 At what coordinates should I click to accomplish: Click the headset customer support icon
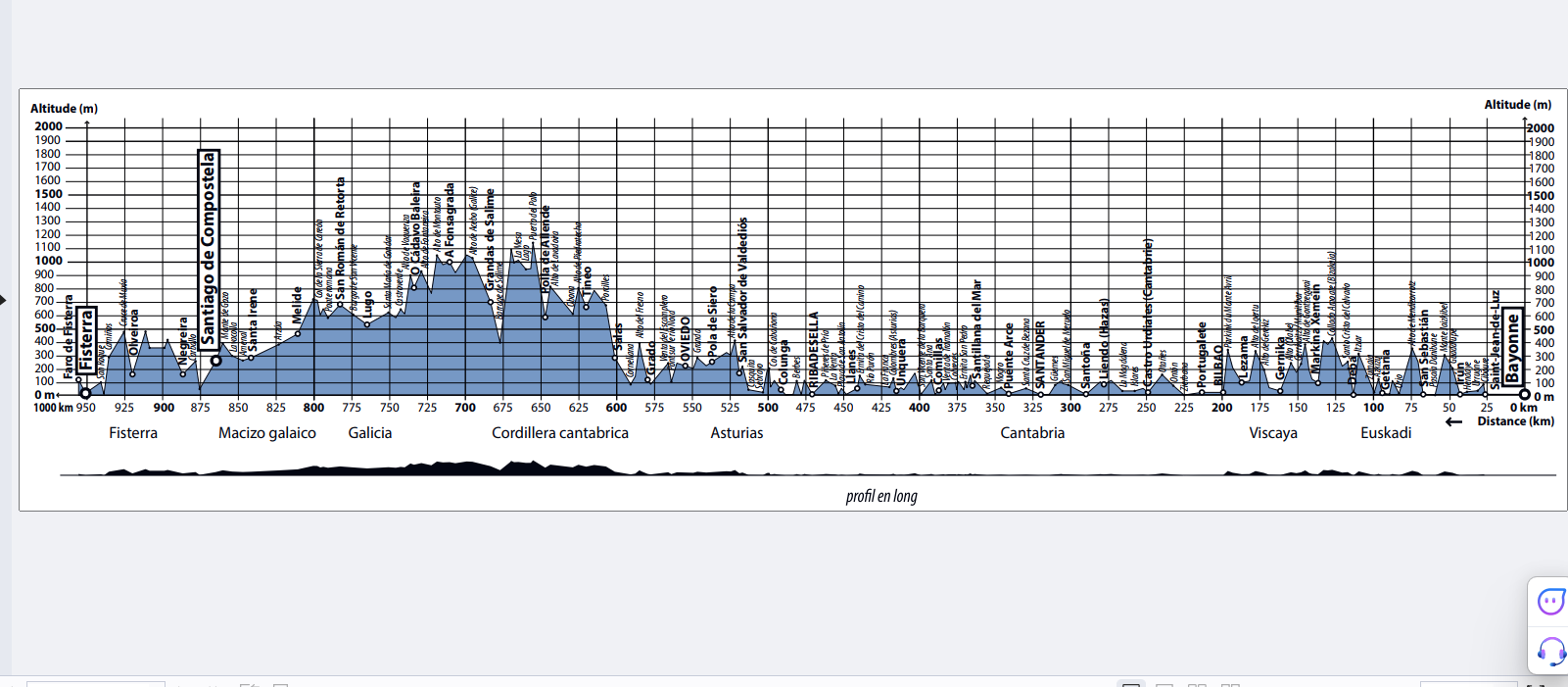pos(1550,651)
